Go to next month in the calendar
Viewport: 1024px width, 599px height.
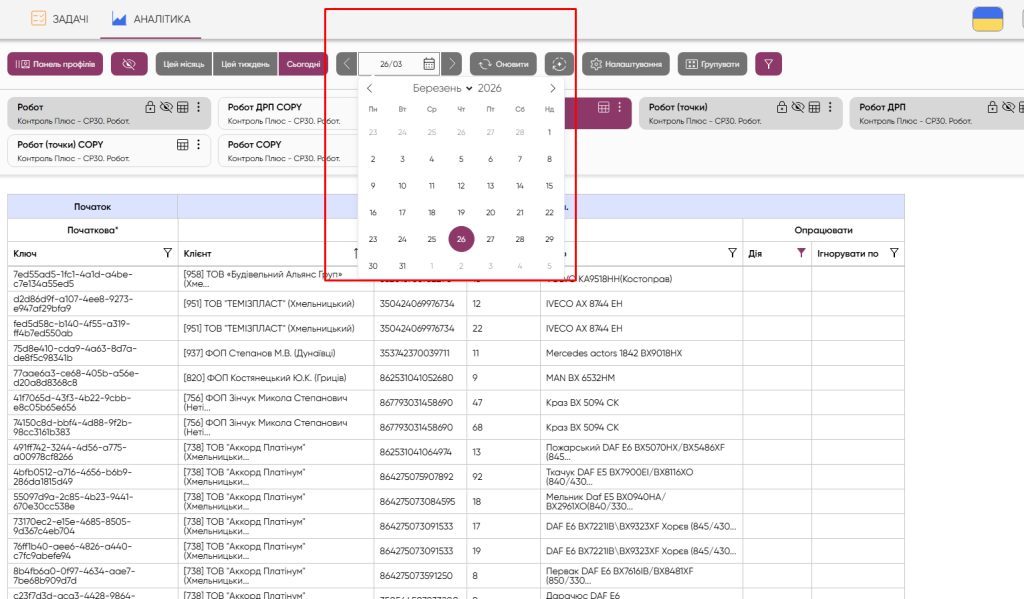click(552, 88)
